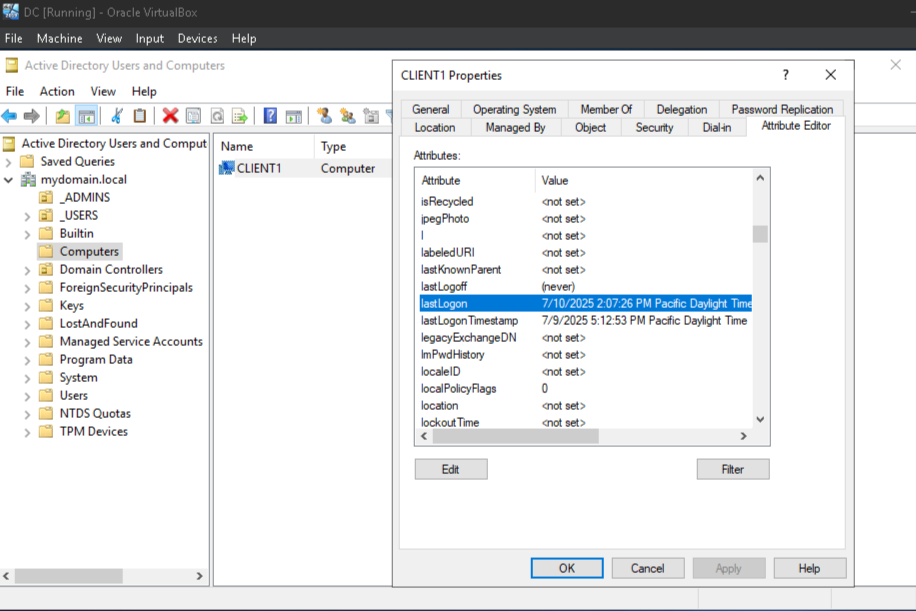Open the Dial-in tab

coord(717,127)
